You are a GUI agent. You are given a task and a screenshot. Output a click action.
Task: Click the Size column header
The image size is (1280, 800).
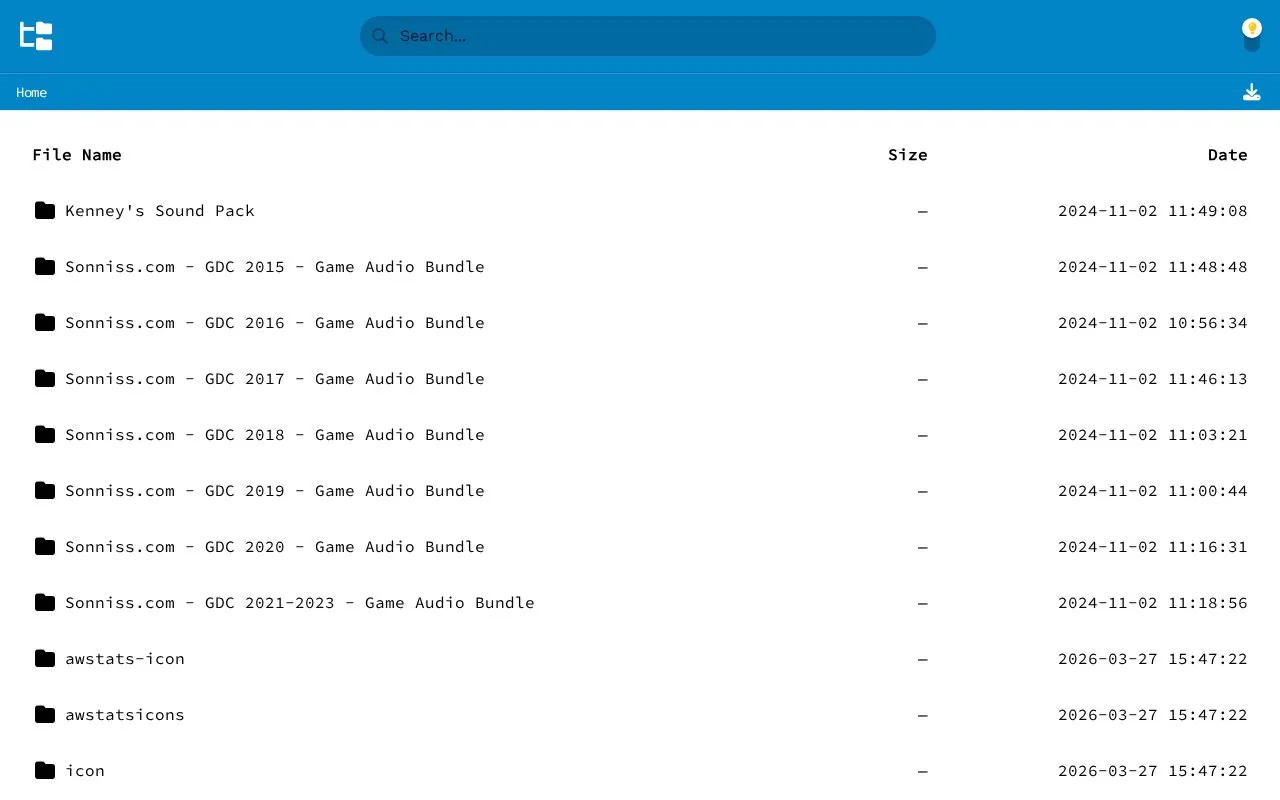[x=908, y=155]
